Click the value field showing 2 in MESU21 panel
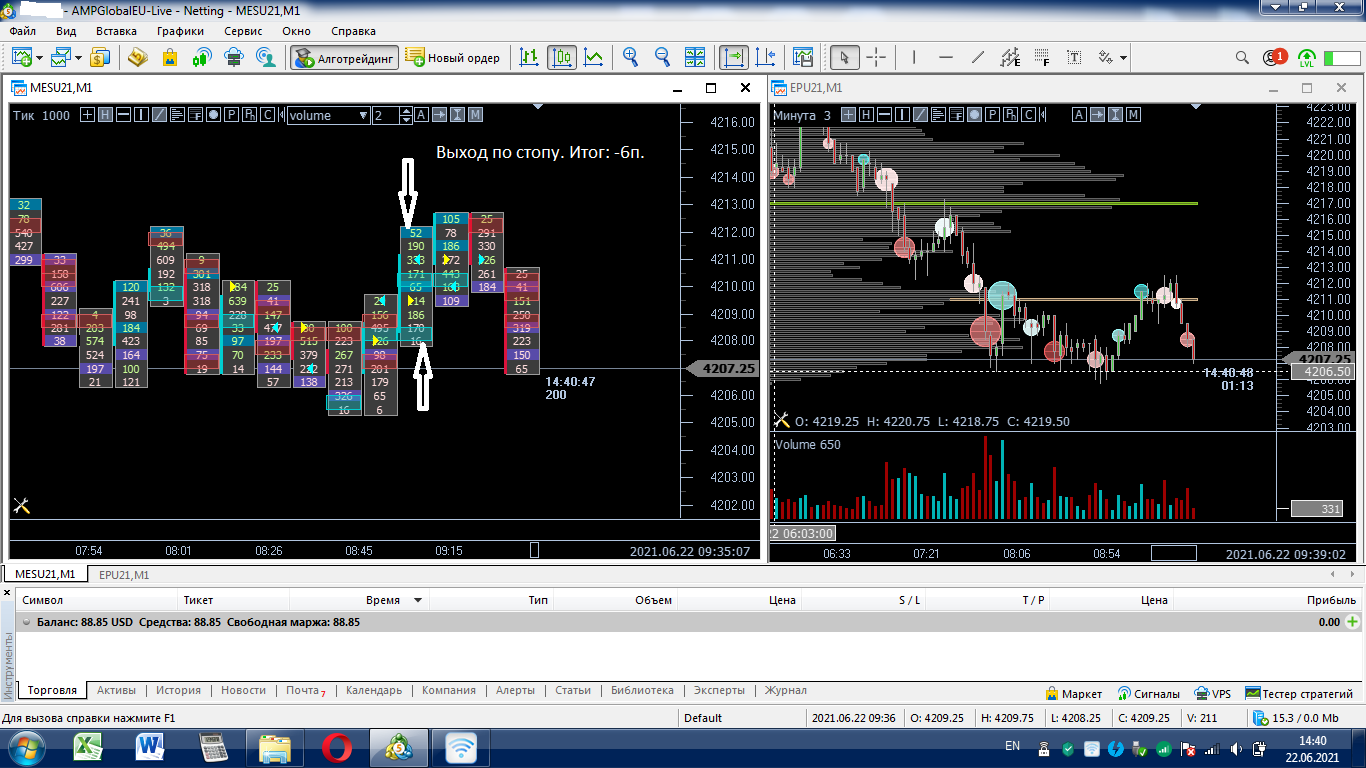Screen dimensions: 1366x768 pos(385,115)
